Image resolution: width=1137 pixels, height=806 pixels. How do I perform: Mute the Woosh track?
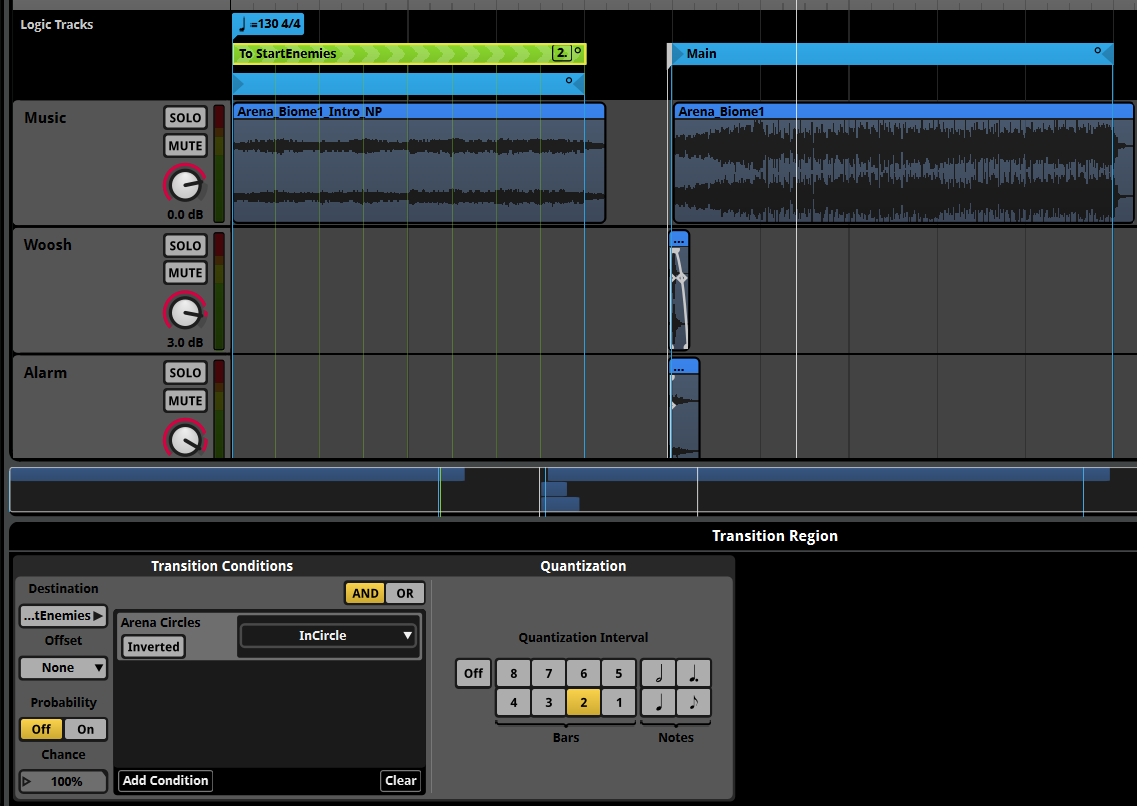tap(185, 273)
